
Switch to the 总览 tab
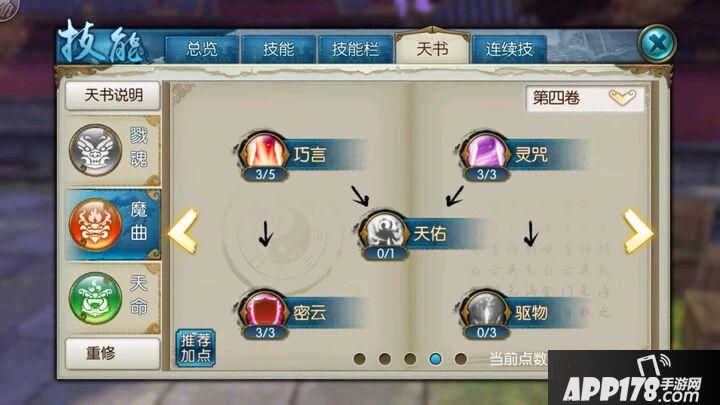[x=202, y=49]
